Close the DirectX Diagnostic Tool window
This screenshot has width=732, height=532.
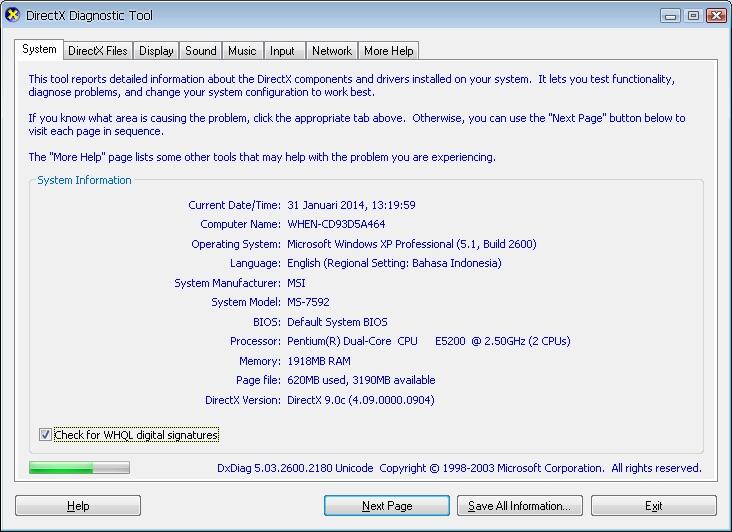point(716,15)
